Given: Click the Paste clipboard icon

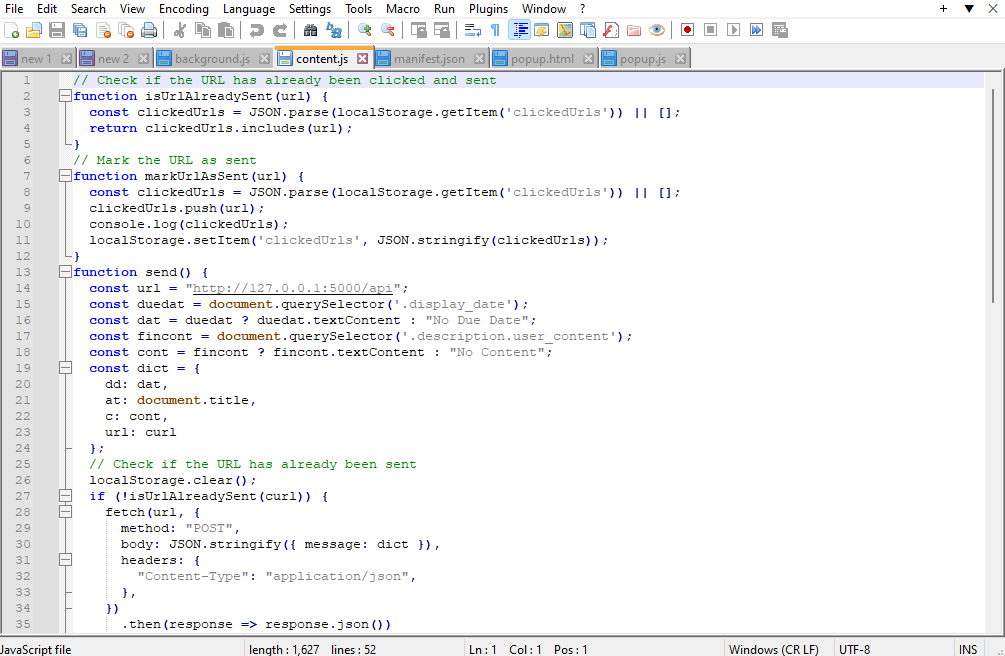Looking at the screenshot, I should tap(226, 30).
